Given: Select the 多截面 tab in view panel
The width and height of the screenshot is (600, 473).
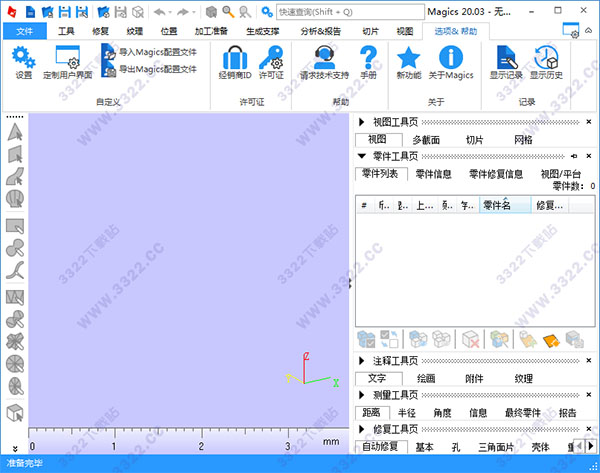Looking at the screenshot, I should [x=426, y=140].
